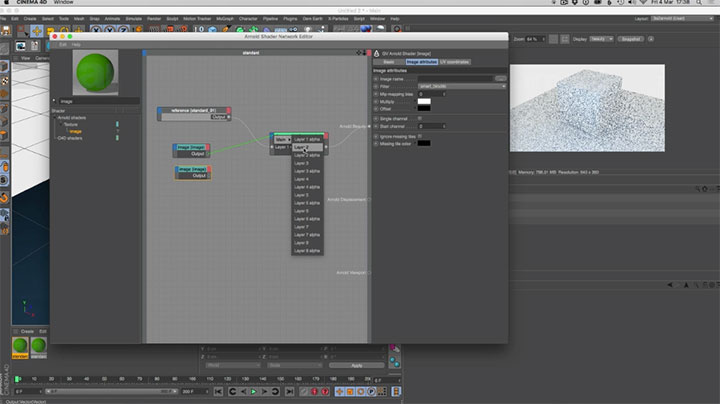Toggle the Ignore missing tiles checkbox

coord(420,136)
